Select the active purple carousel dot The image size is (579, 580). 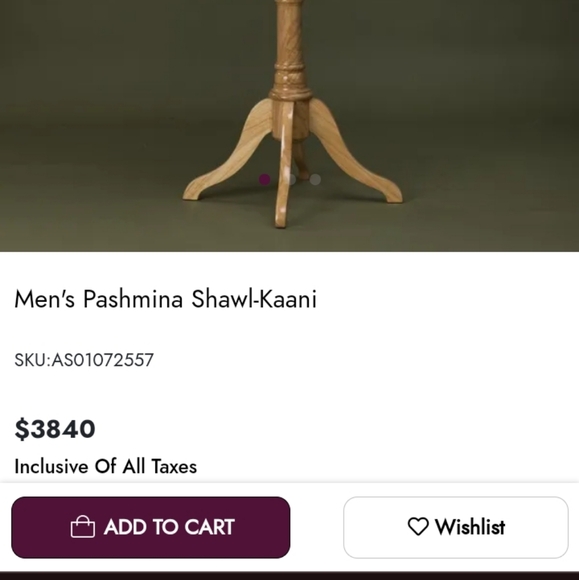265,179
